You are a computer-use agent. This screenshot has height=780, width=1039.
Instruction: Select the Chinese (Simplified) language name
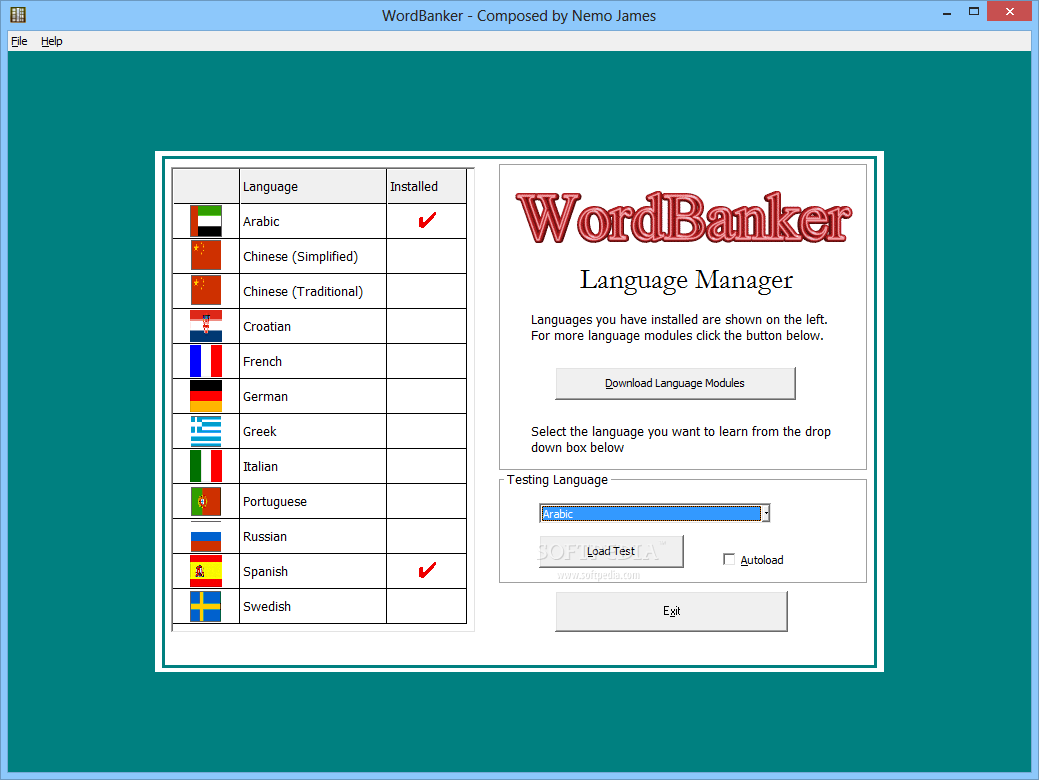tap(300, 256)
